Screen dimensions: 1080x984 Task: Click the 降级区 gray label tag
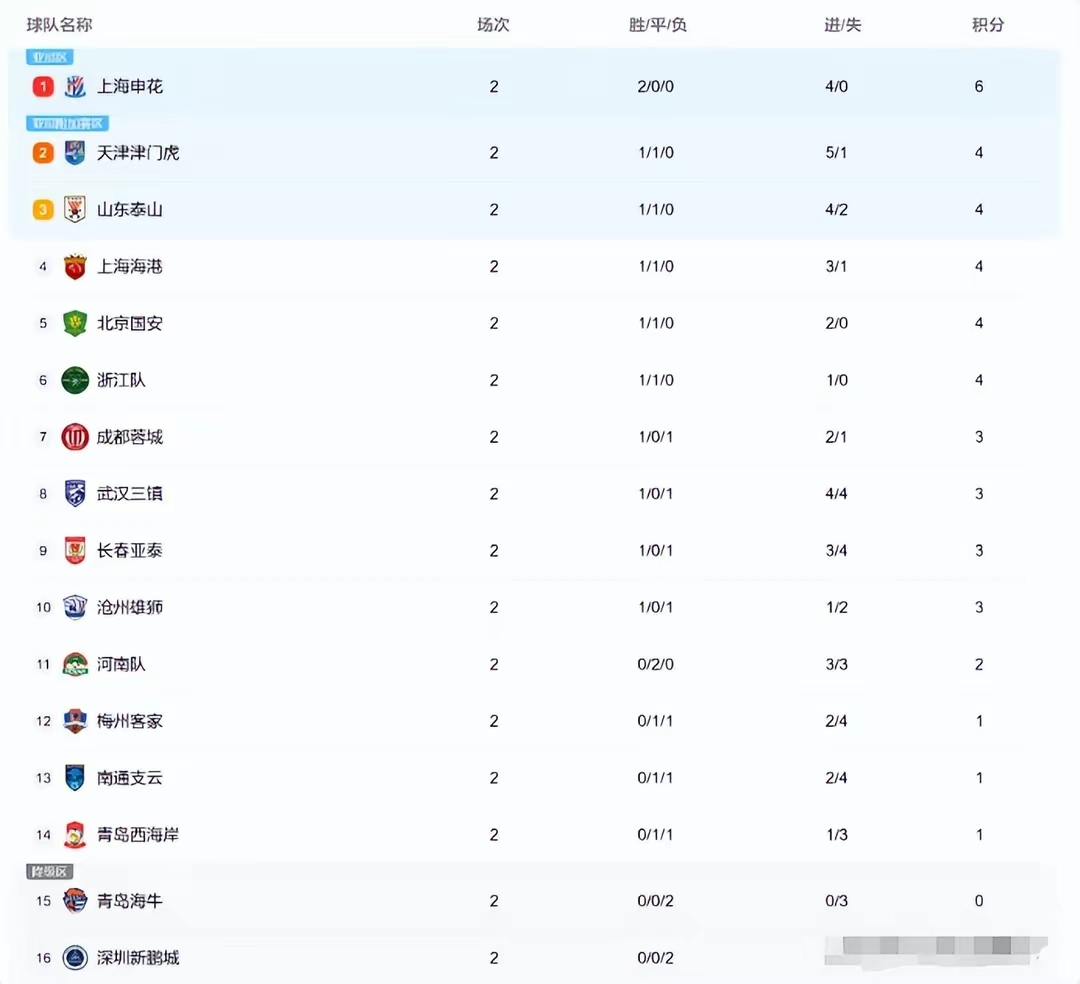(x=50, y=872)
